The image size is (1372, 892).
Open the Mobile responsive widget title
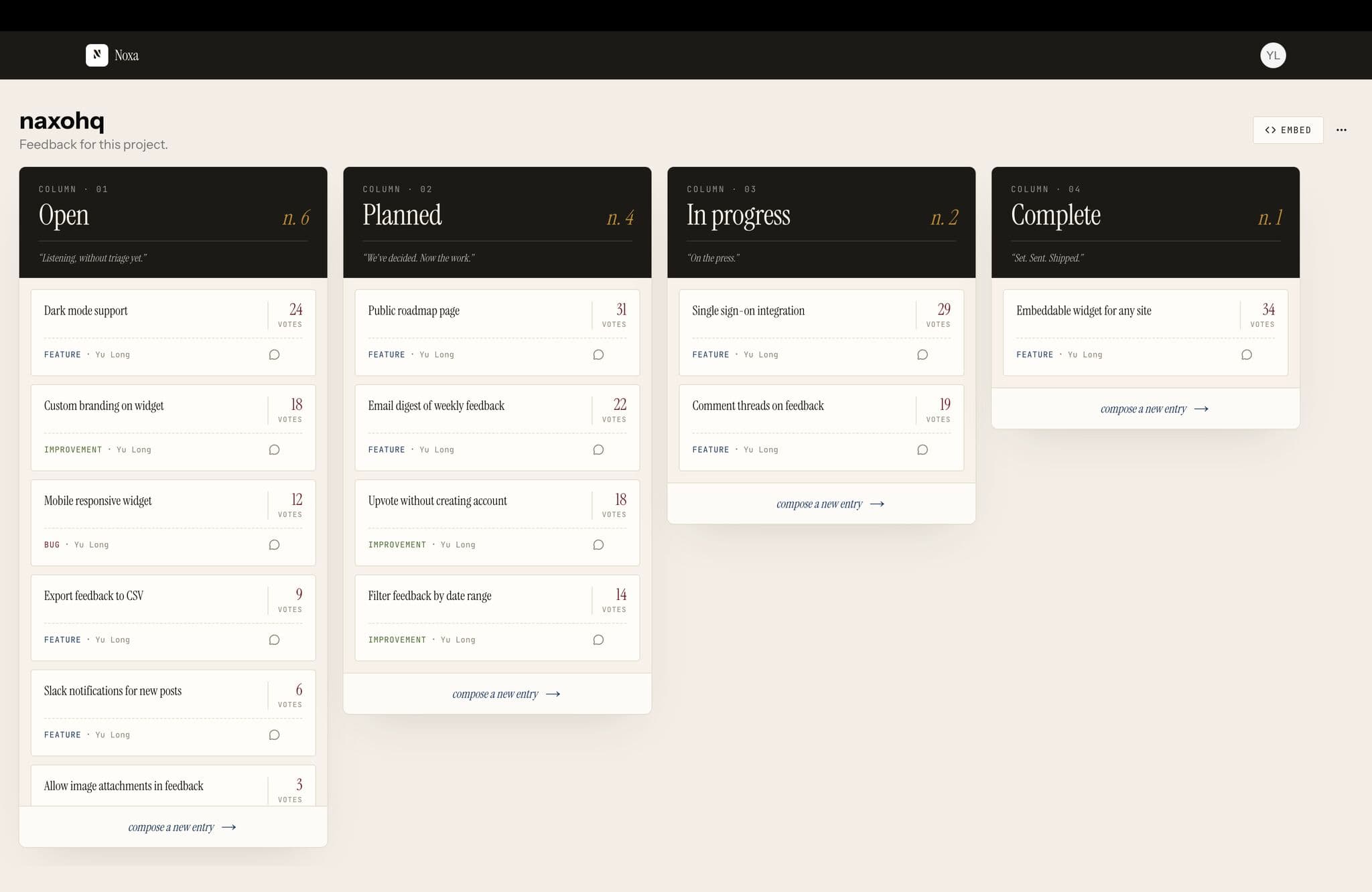(x=98, y=501)
